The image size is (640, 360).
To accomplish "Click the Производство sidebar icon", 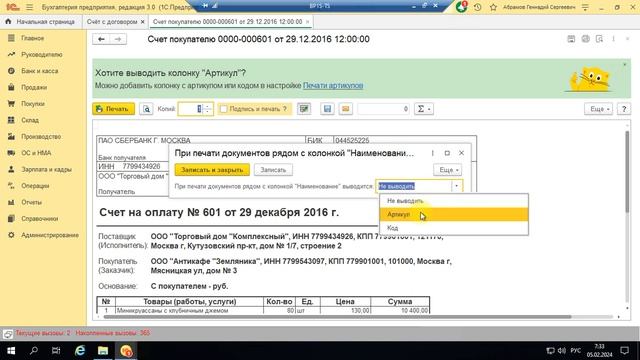I will point(11,136).
